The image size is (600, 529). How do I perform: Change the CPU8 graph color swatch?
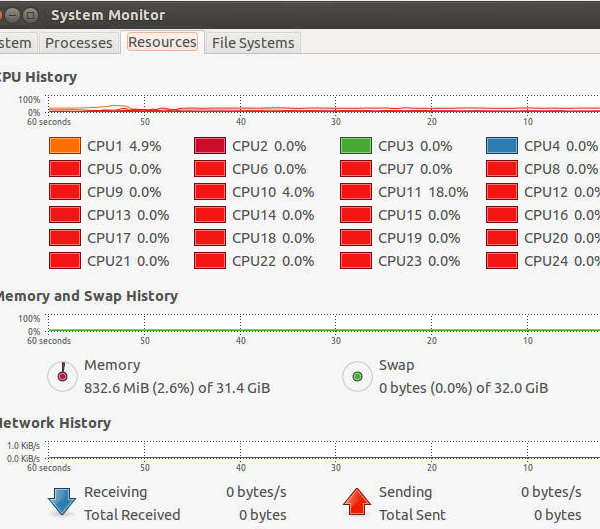point(502,169)
